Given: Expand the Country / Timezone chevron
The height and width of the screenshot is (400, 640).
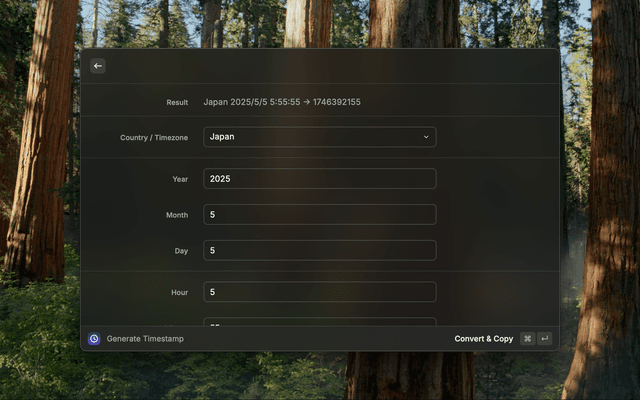Looking at the screenshot, I should point(426,137).
